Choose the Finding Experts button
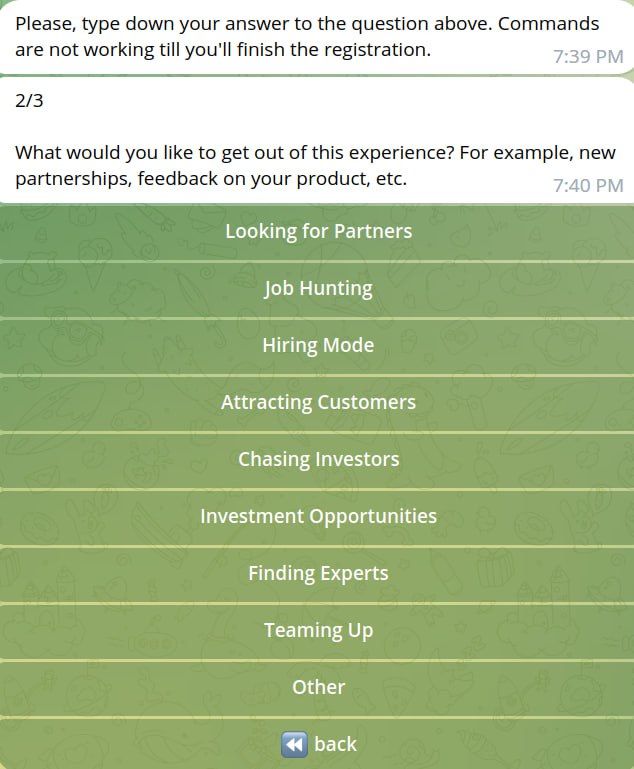This screenshot has height=769, width=634. (x=318, y=574)
